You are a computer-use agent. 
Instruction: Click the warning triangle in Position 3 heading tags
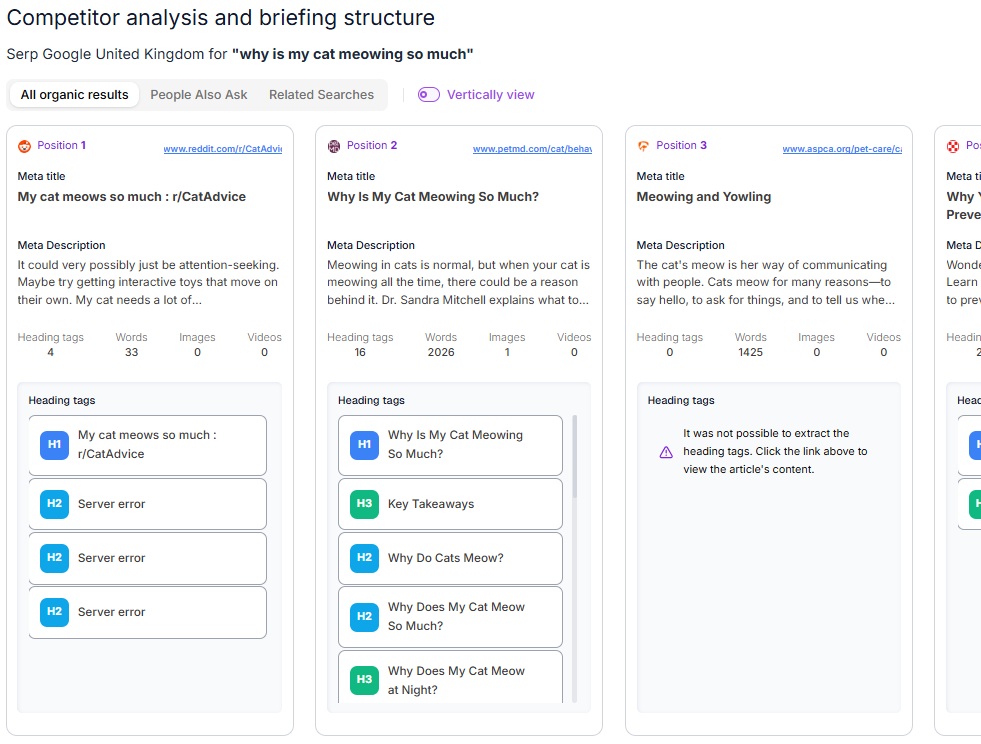click(666, 453)
